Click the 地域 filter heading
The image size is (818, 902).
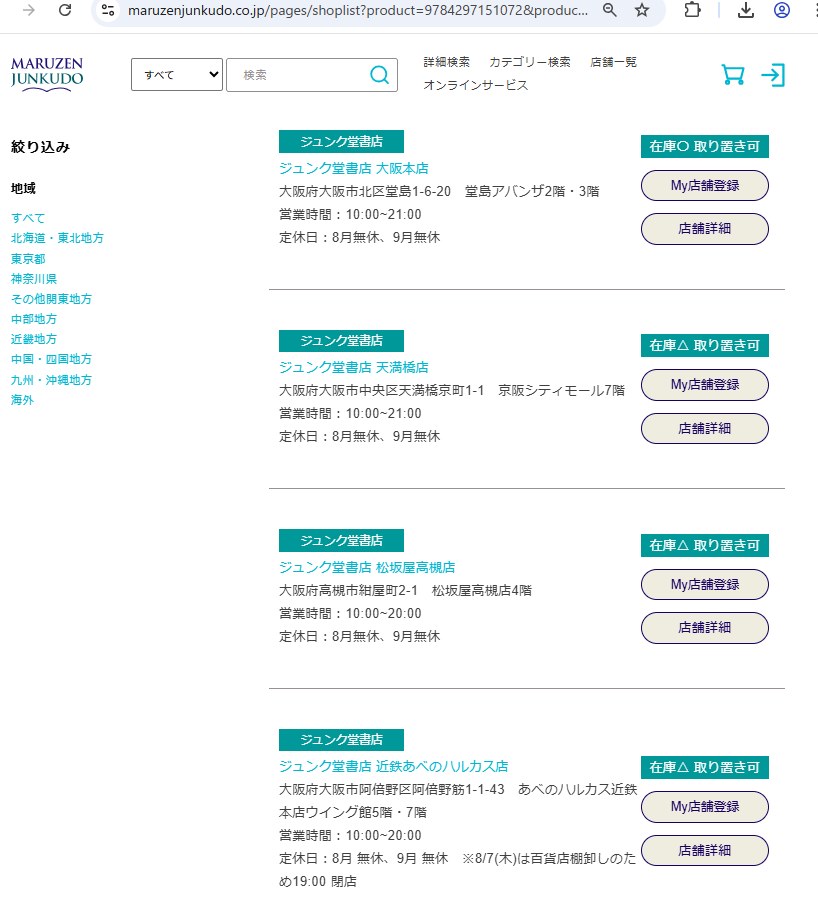(23, 189)
